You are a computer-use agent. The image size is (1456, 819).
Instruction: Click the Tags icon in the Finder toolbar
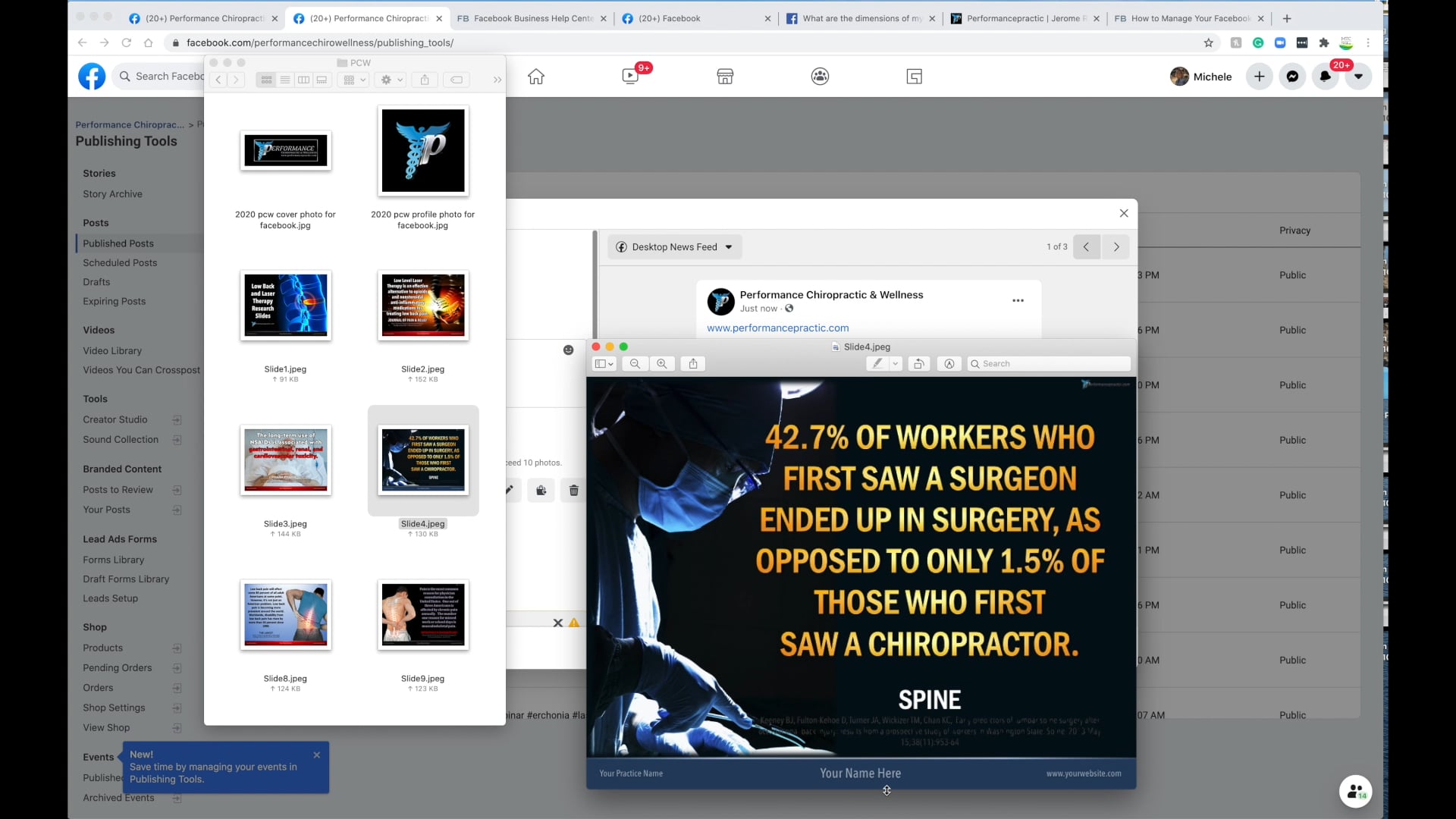click(x=456, y=80)
